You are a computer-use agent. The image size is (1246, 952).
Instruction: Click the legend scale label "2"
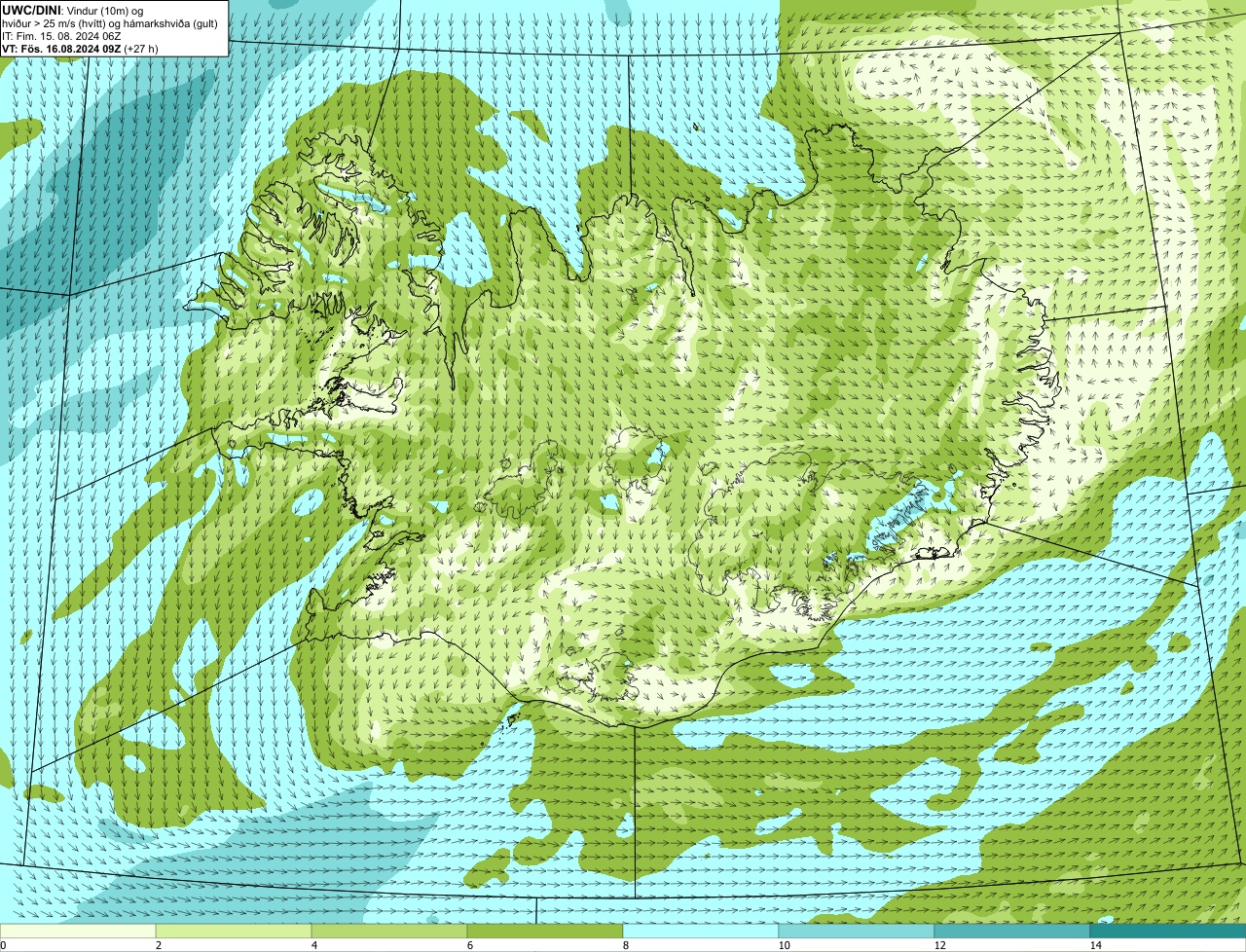(158, 945)
